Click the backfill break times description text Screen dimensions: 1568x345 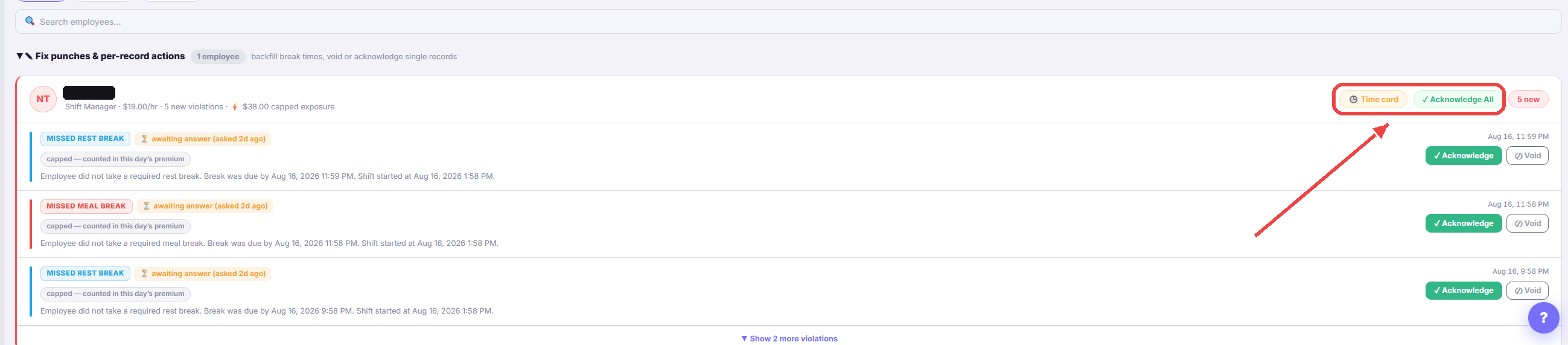[x=354, y=57]
